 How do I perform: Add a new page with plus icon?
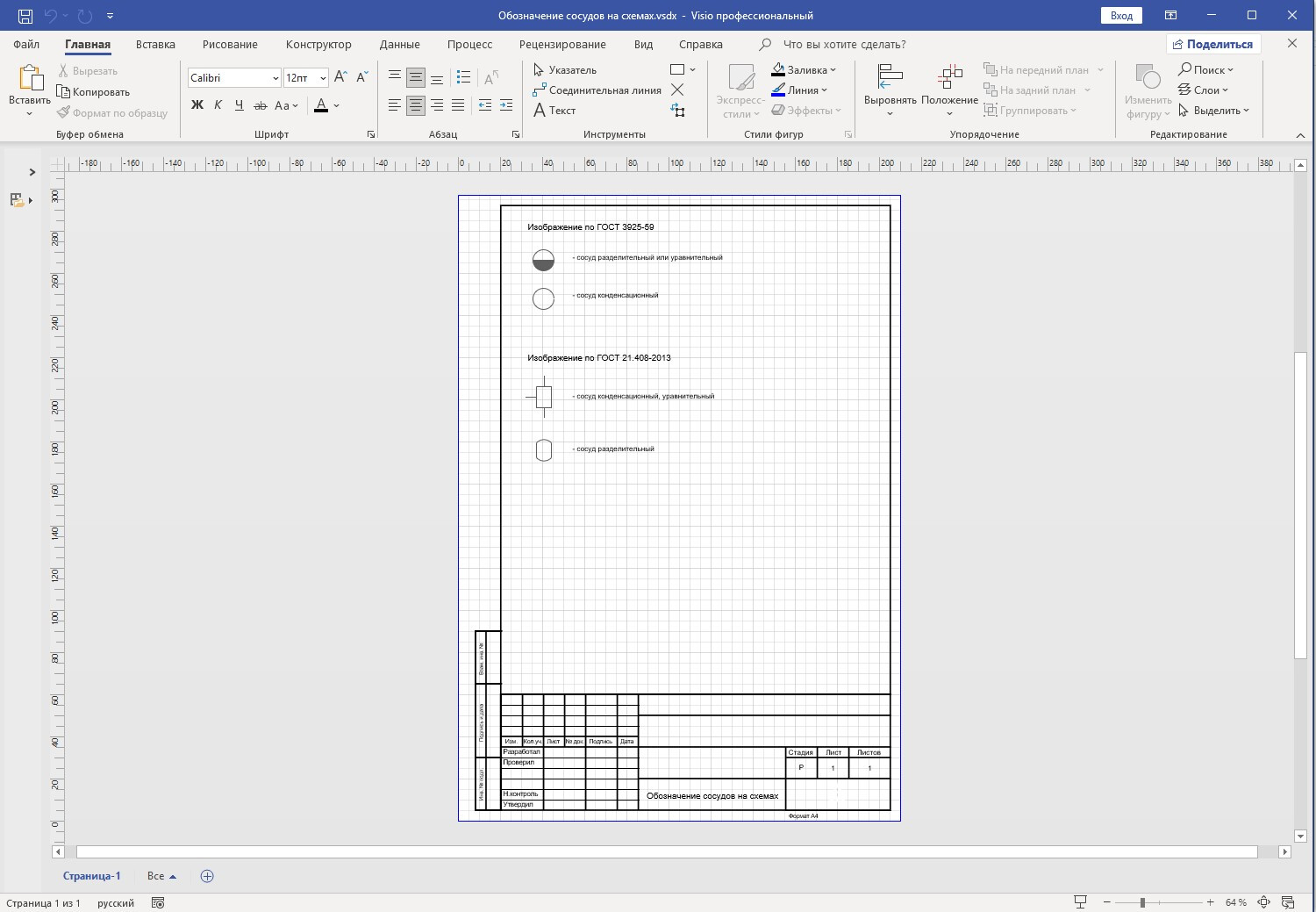point(207,876)
